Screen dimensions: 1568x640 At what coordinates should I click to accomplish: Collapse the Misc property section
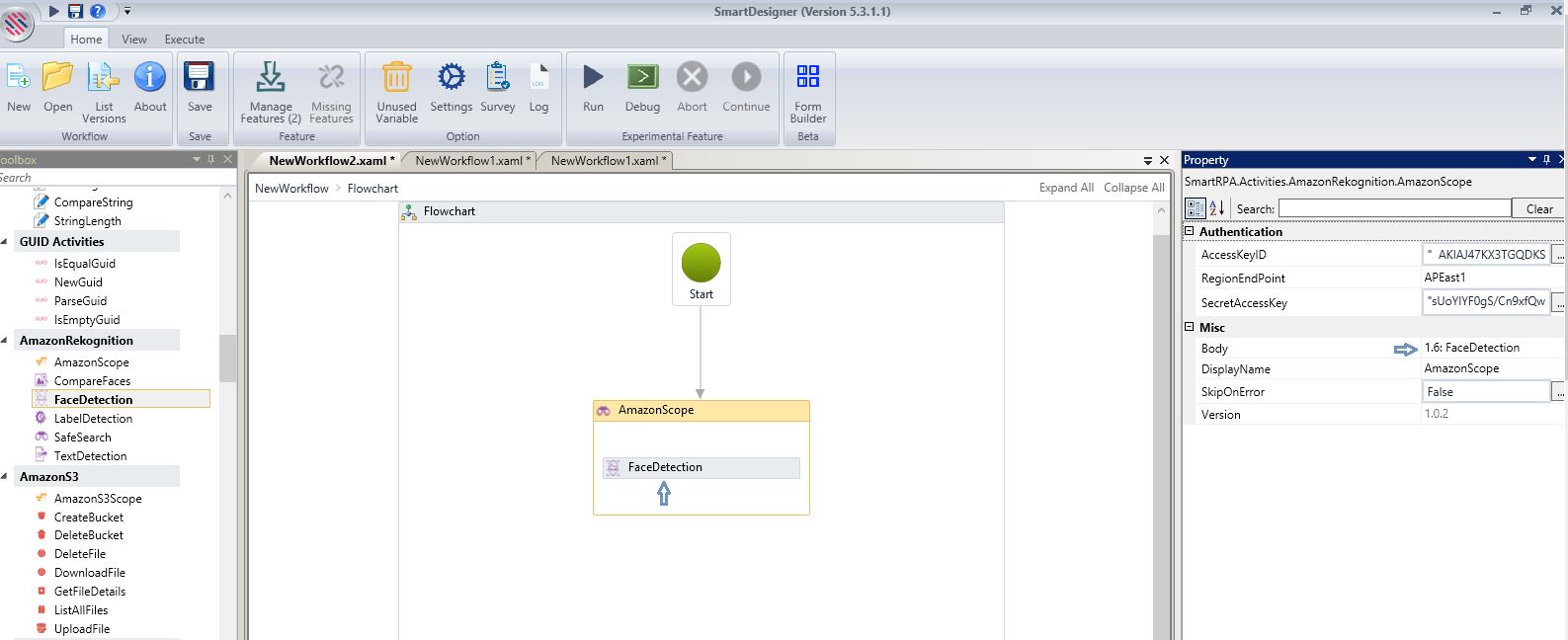pyautogui.click(x=1190, y=328)
